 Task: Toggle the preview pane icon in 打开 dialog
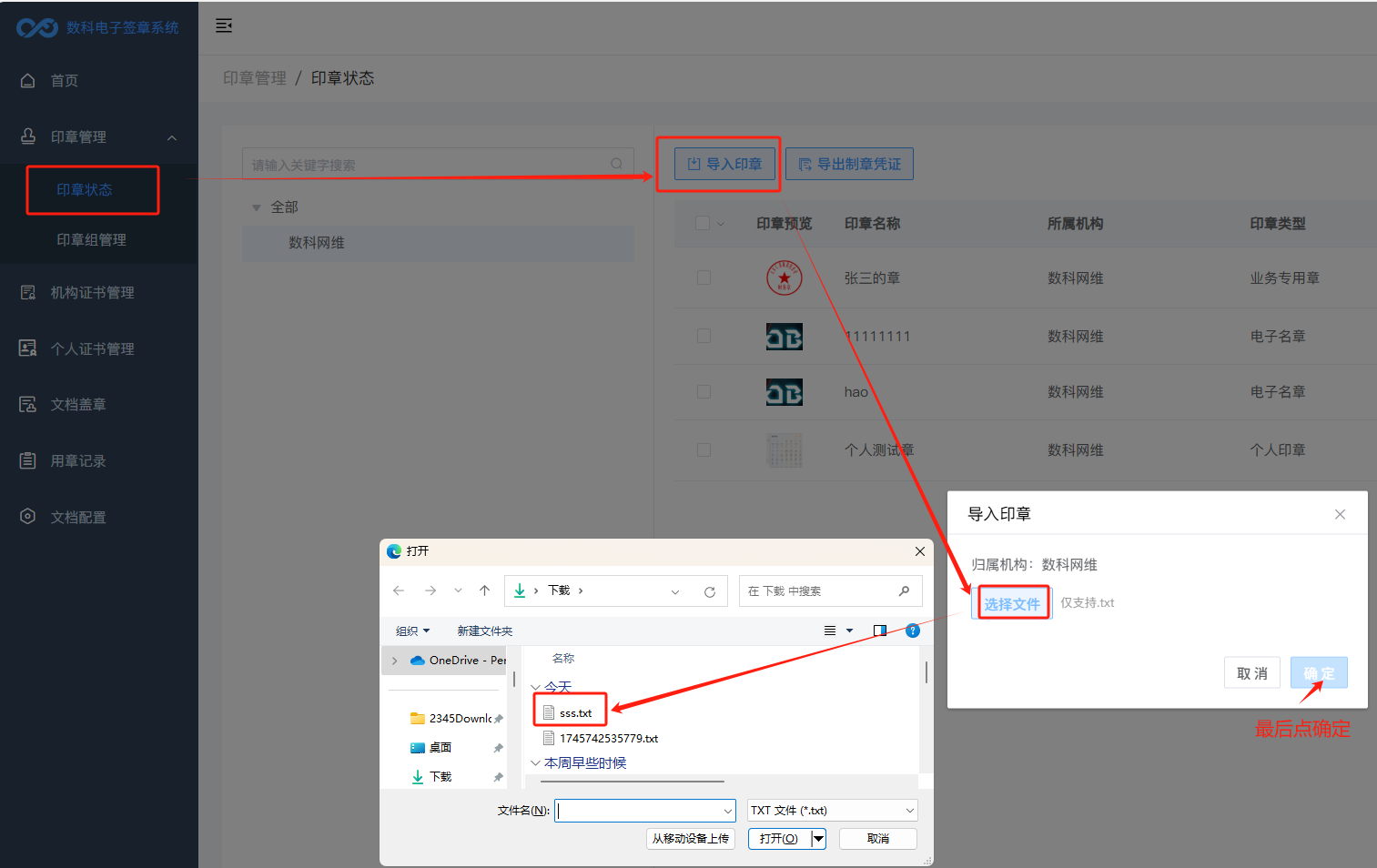[x=880, y=631]
